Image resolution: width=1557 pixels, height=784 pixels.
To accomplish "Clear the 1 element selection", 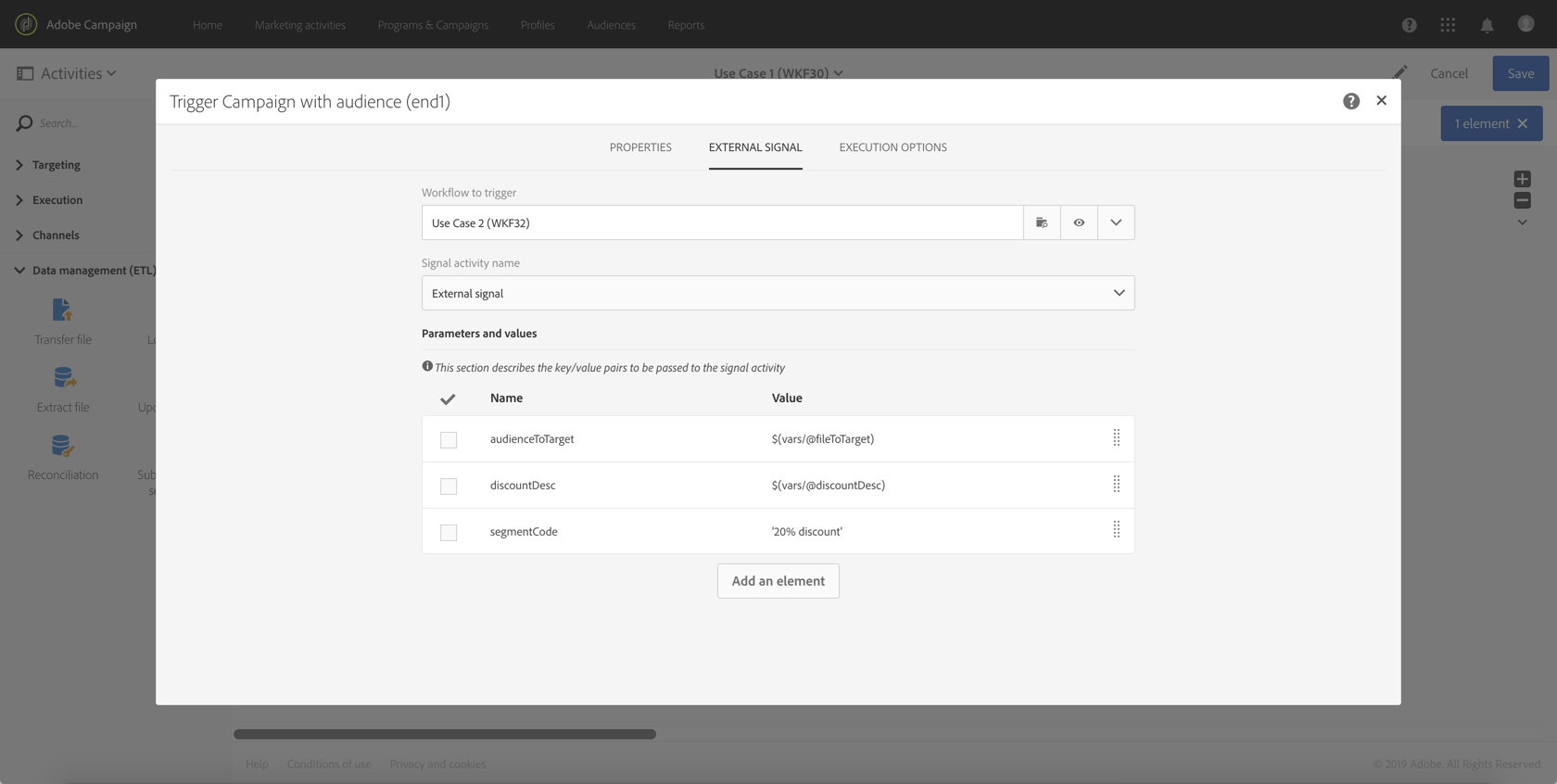I will (x=1522, y=123).
